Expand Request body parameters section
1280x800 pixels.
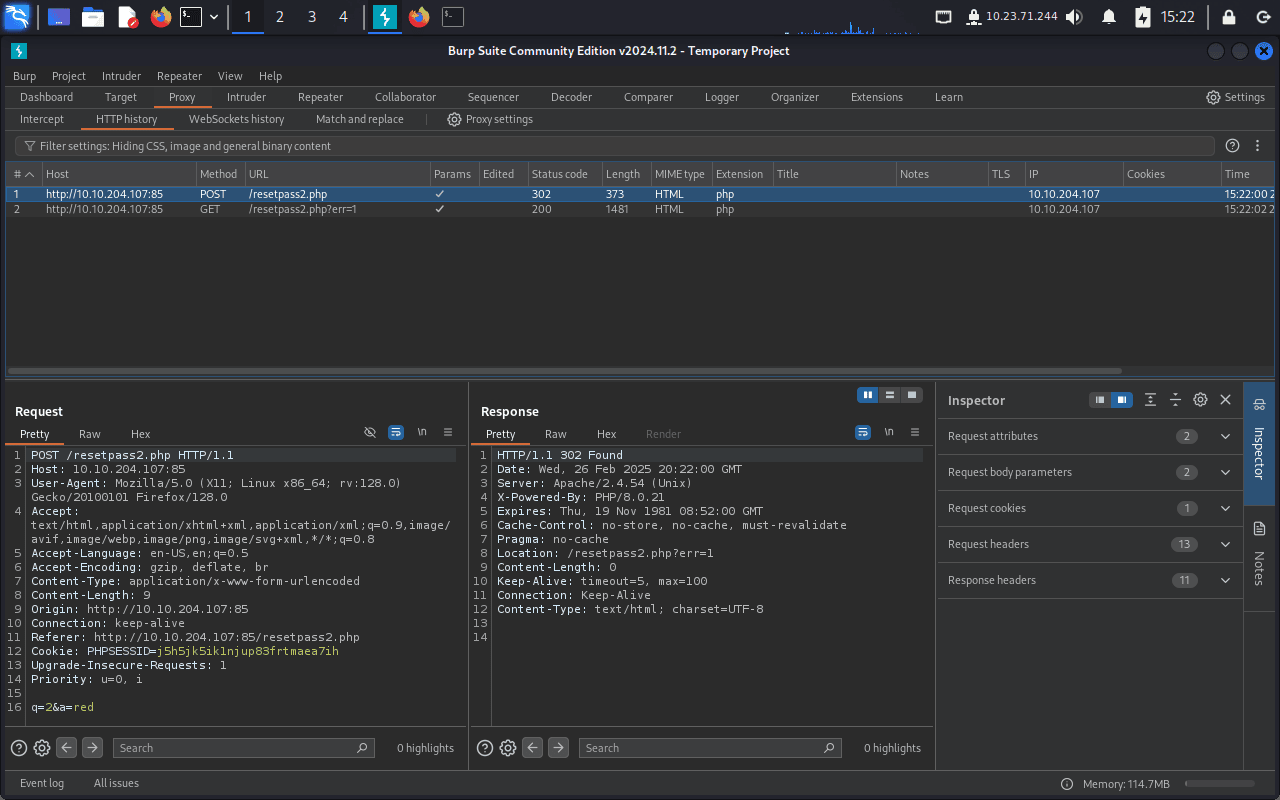[1090, 472]
